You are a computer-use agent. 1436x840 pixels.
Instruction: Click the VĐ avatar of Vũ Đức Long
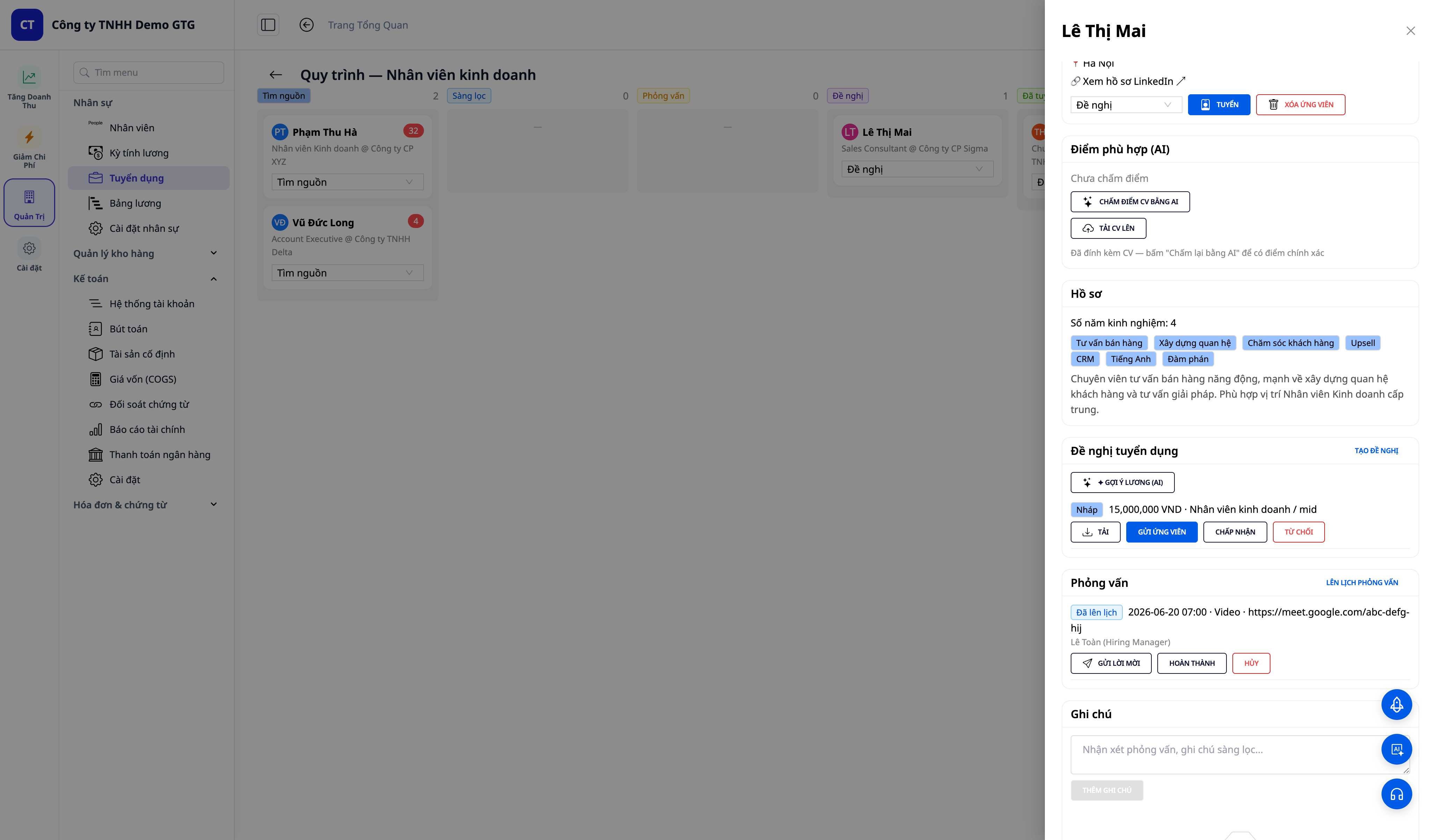(280, 223)
